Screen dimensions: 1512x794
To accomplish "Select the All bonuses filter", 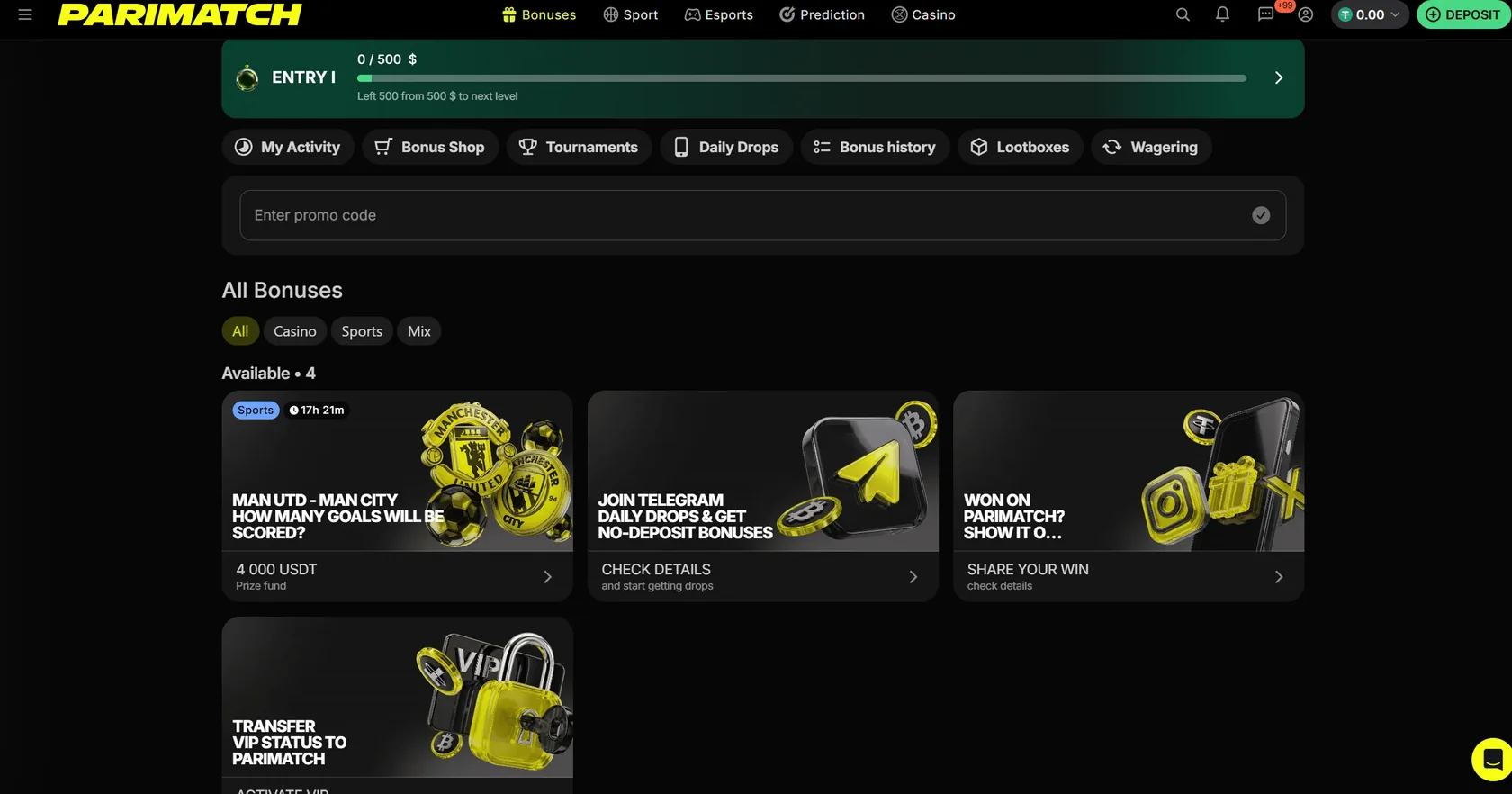I will 240,331.
